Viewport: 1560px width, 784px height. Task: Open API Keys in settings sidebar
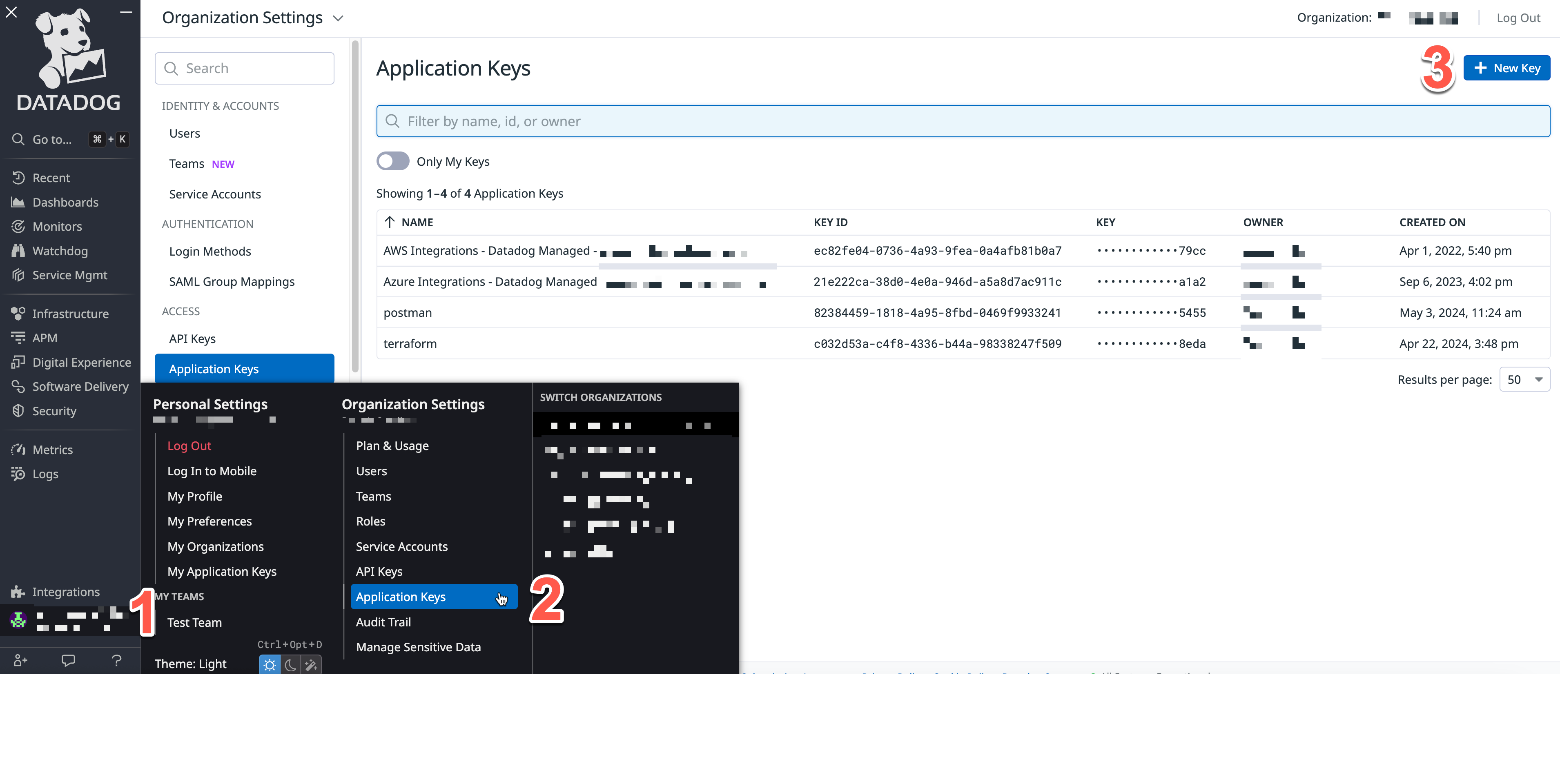tap(193, 339)
